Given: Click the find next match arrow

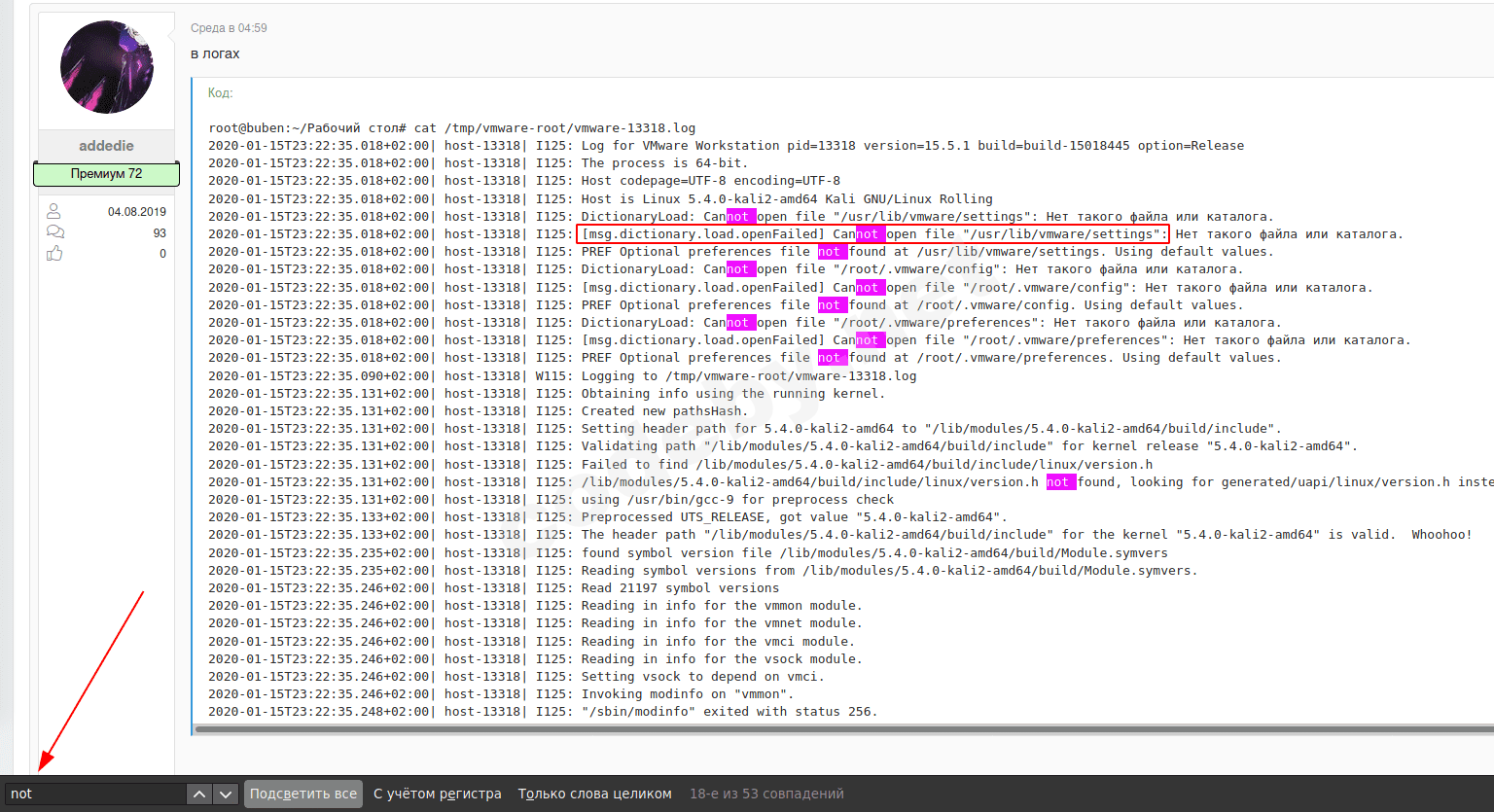Looking at the screenshot, I should click(x=226, y=794).
